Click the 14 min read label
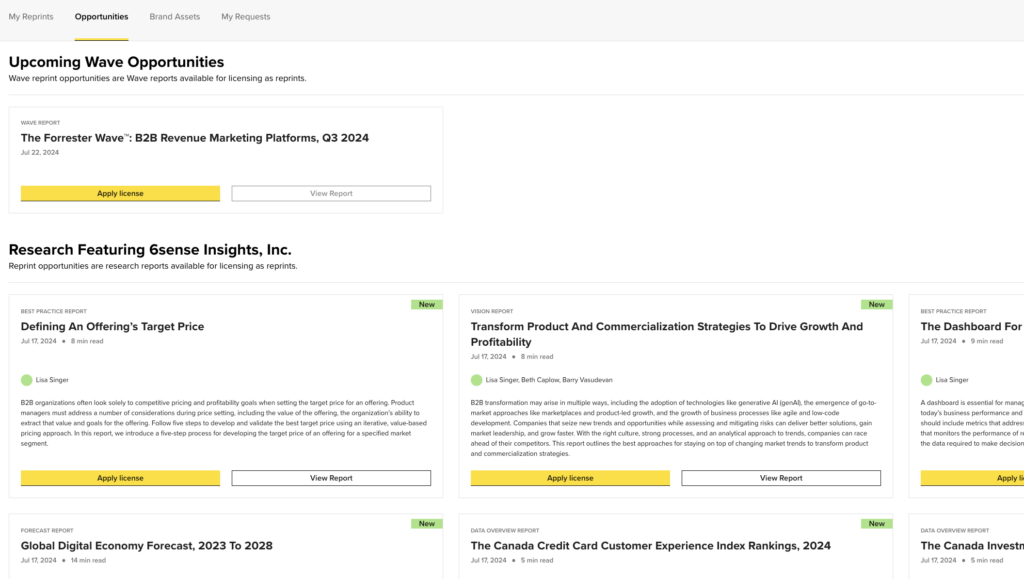The image size is (1024, 579). coord(88,560)
